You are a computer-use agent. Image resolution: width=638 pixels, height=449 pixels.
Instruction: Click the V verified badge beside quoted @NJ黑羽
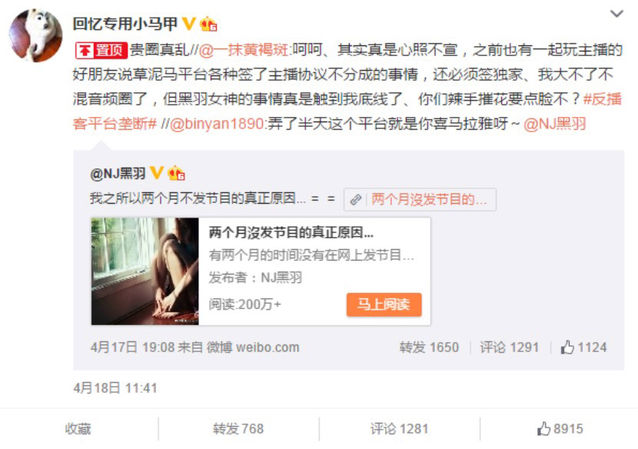tap(157, 173)
